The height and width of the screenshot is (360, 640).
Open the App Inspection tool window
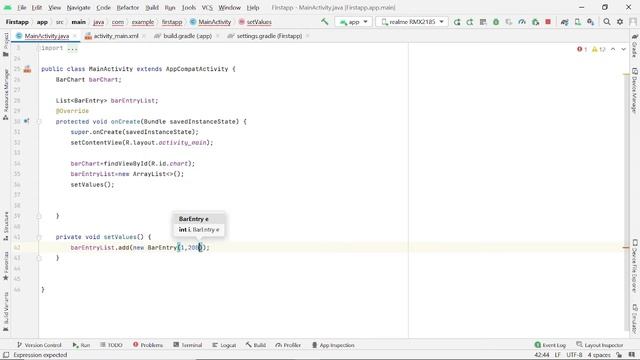click(333, 345)
